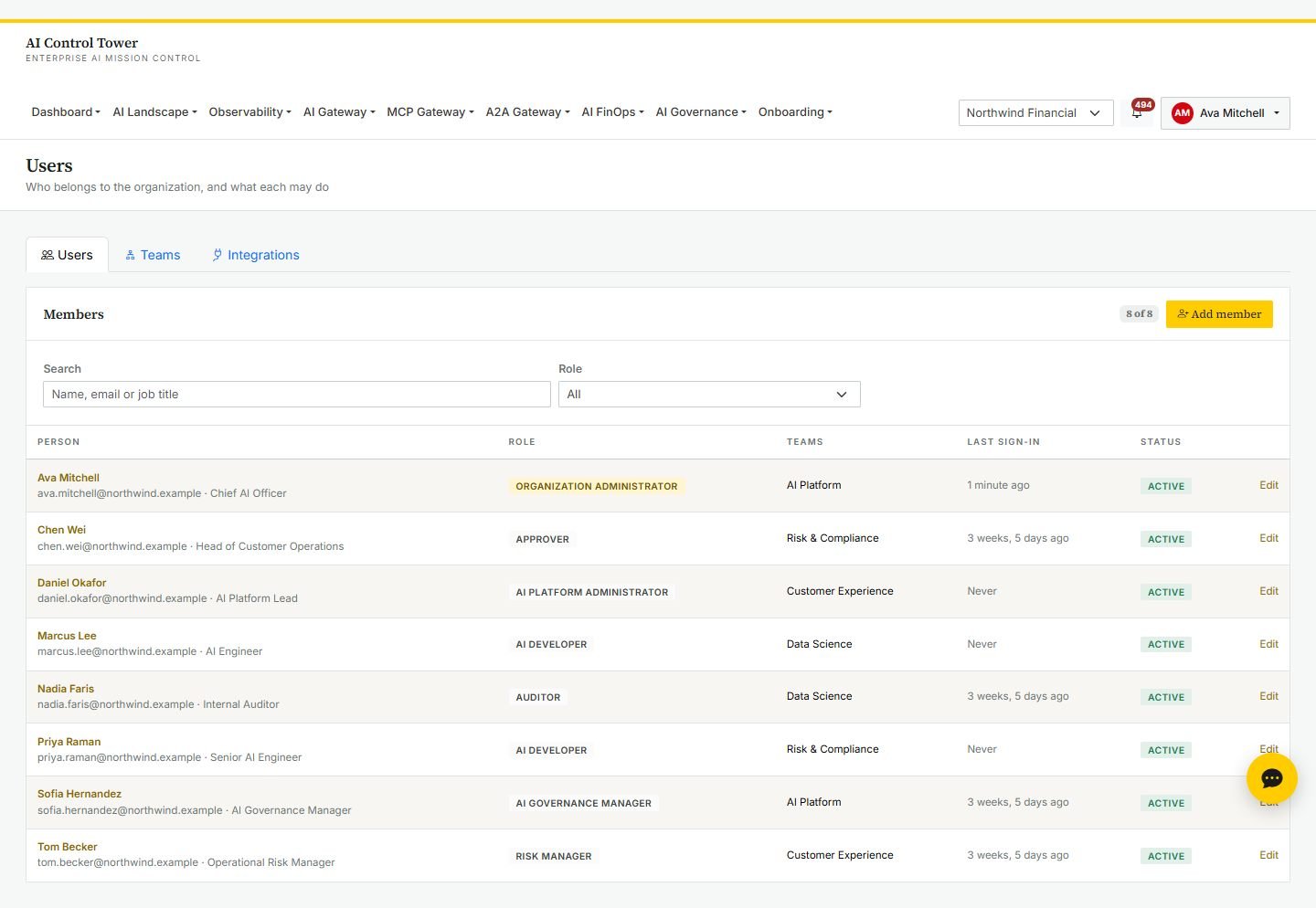Expand the AI Landscape menu
This screenshot has width=1316, height=908.
tap(154, 112)
